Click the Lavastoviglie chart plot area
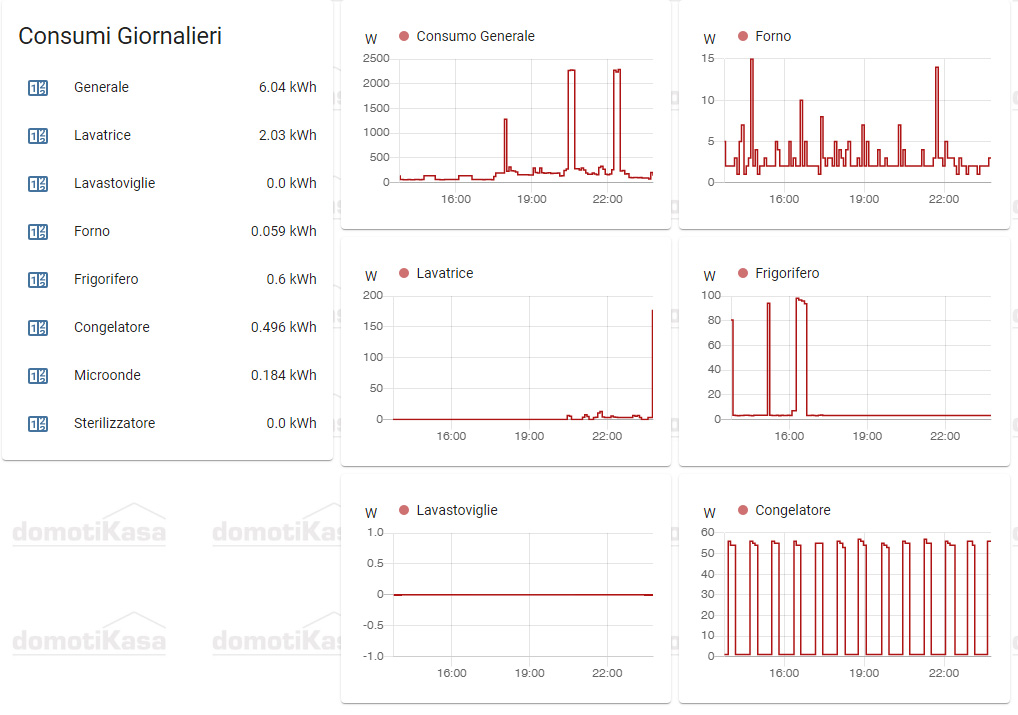Screen dimensions: 1018x715 pyautogui.click(x=523, y=595)
